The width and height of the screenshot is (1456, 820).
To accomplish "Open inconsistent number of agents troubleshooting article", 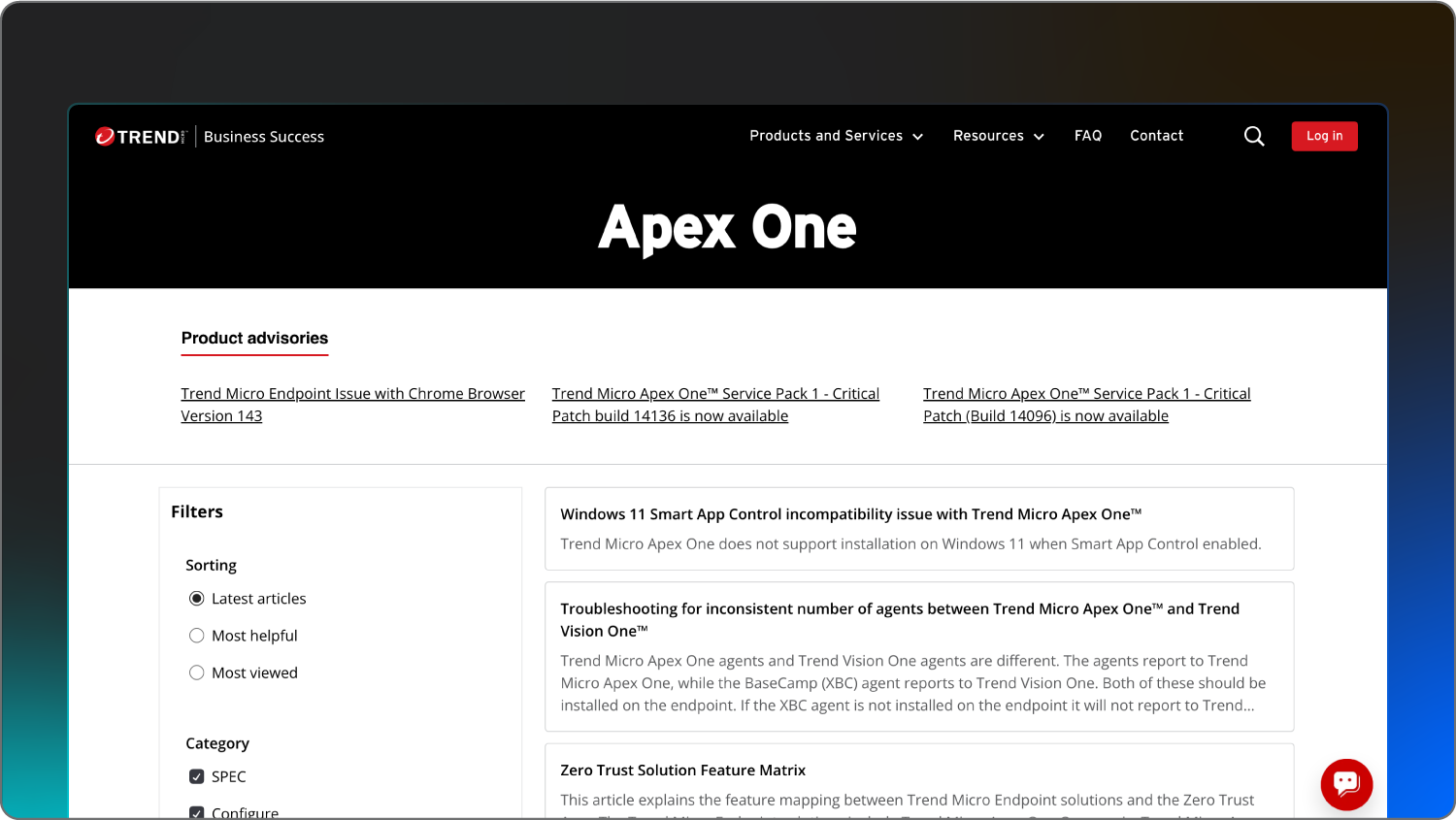I will tap(899, 609).
